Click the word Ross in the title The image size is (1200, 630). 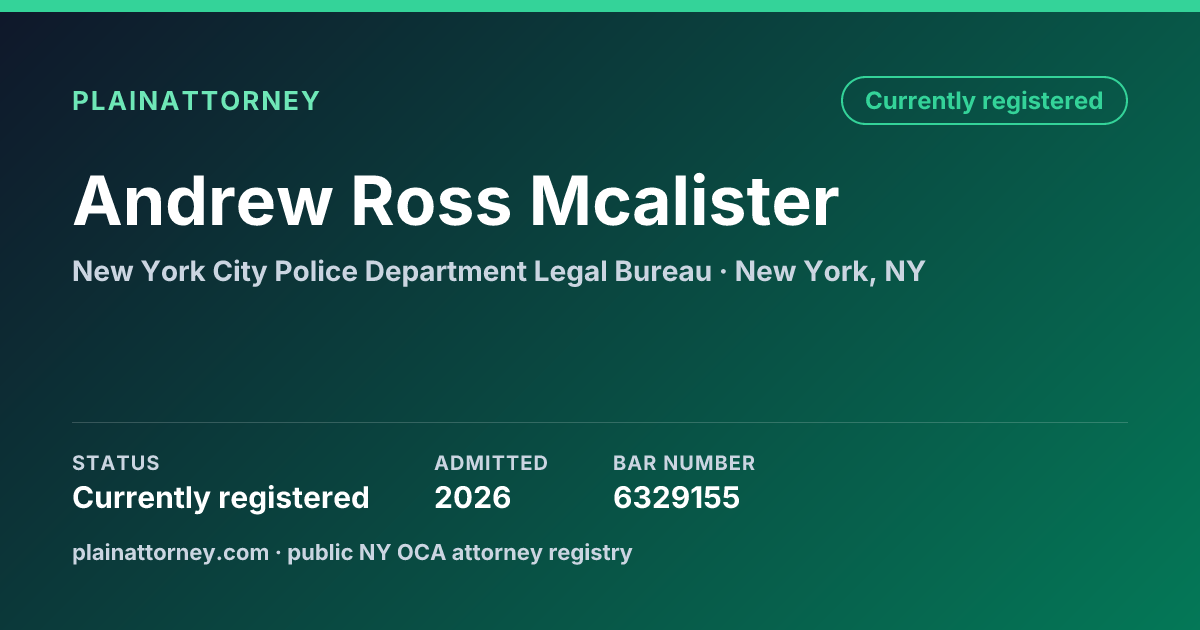(x=430, y=200)
